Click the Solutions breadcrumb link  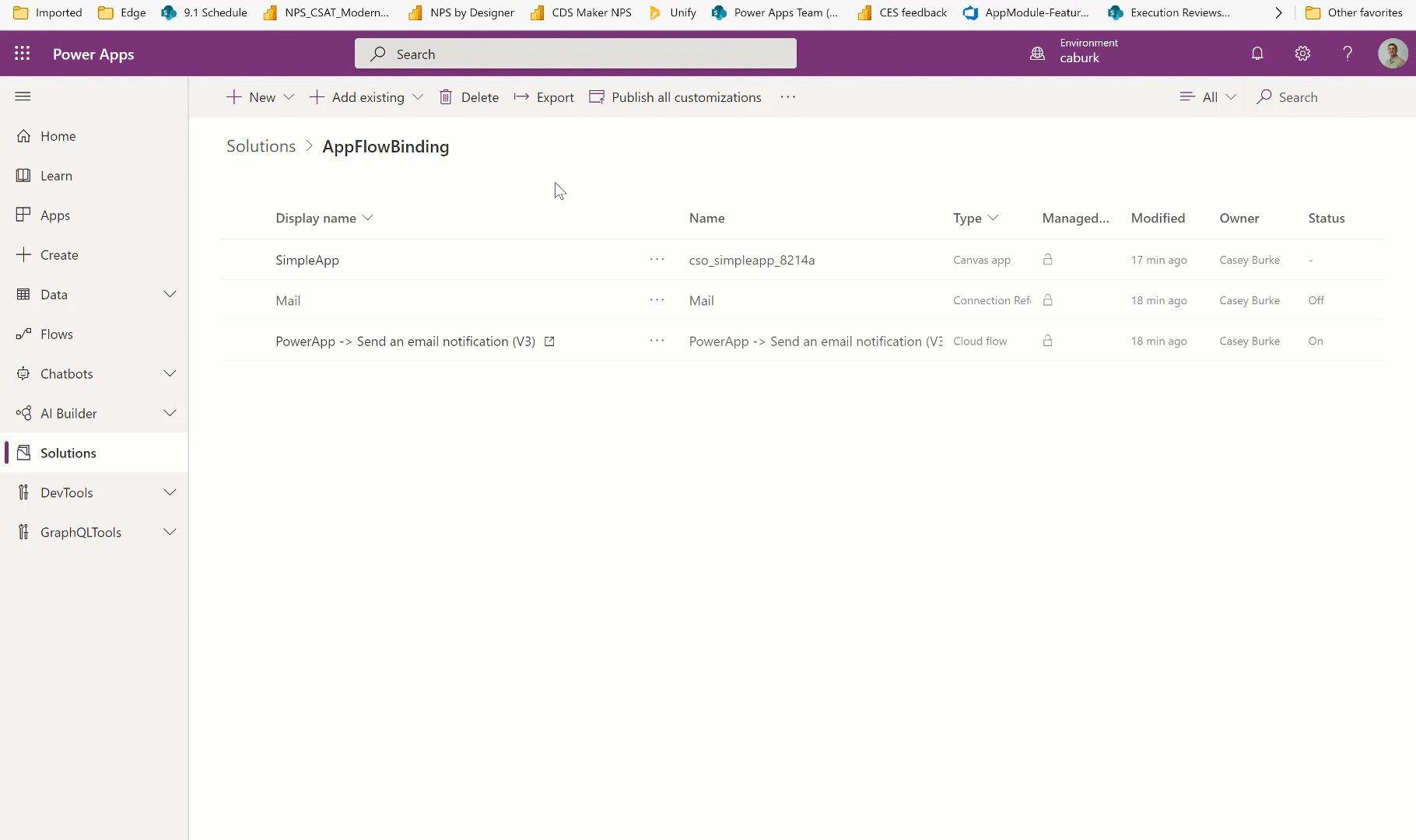[x=261, y=146]
